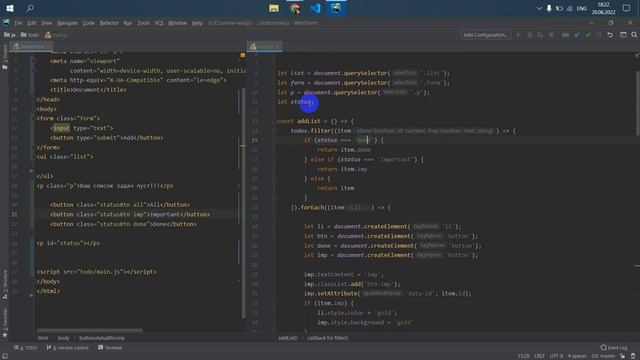Click Git Update Project blue arrow
Screen dimensions: 640x360
click(577, 35)
